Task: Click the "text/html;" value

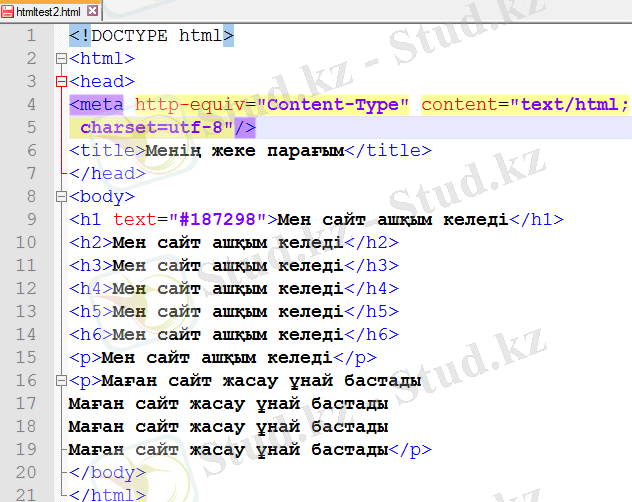Action: pyautogui.click(x=569, y=105)
